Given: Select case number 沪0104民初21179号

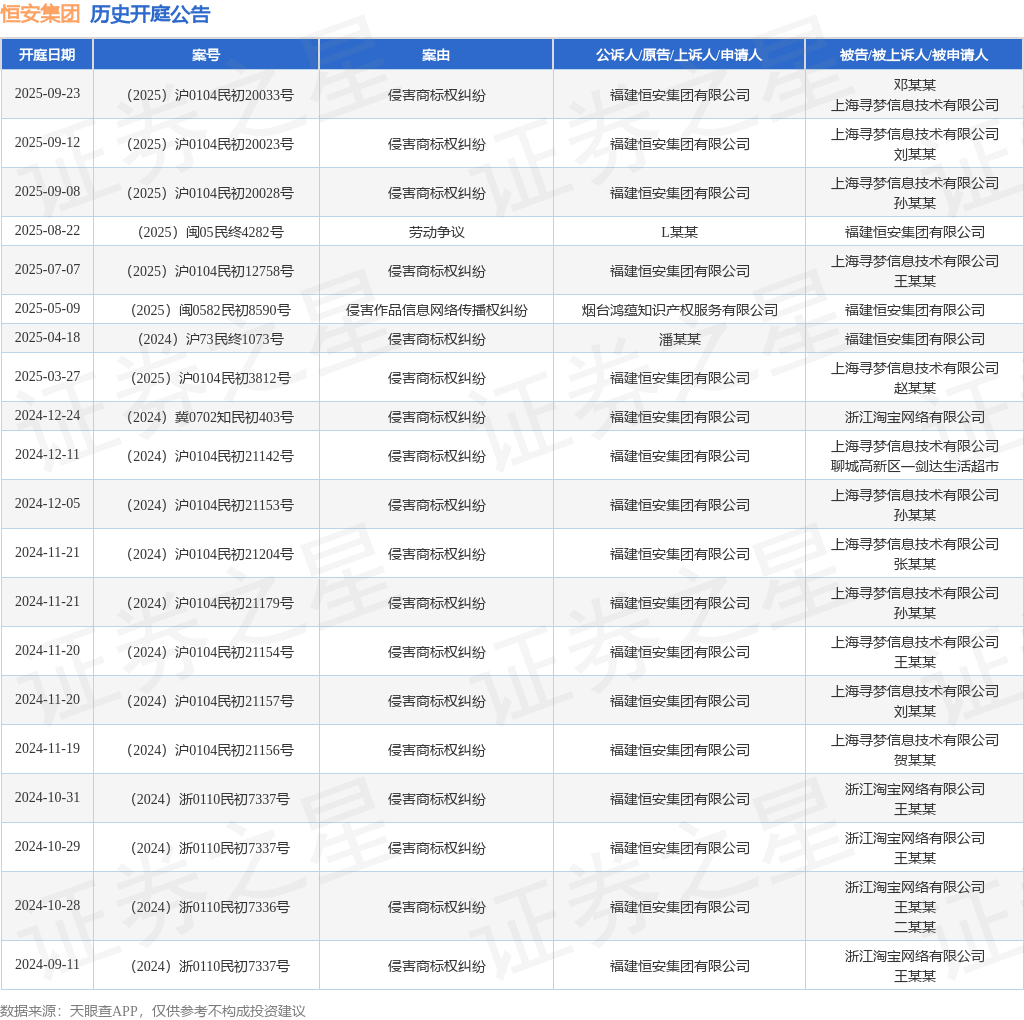Looking at the screenshot, I should 210,603.
